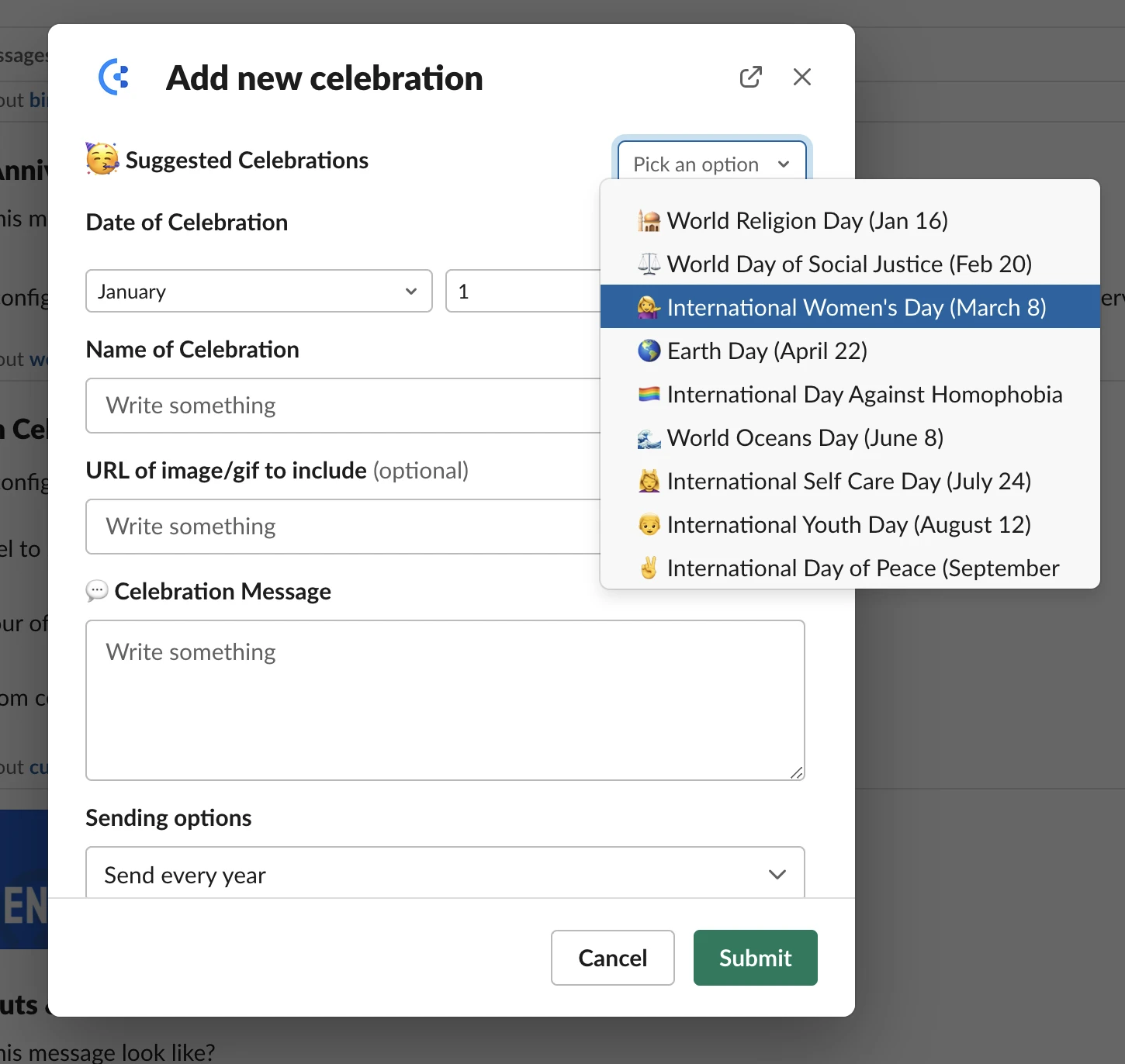Open dialog in new window icon
1125x1064 pixels.
[750, 77]
